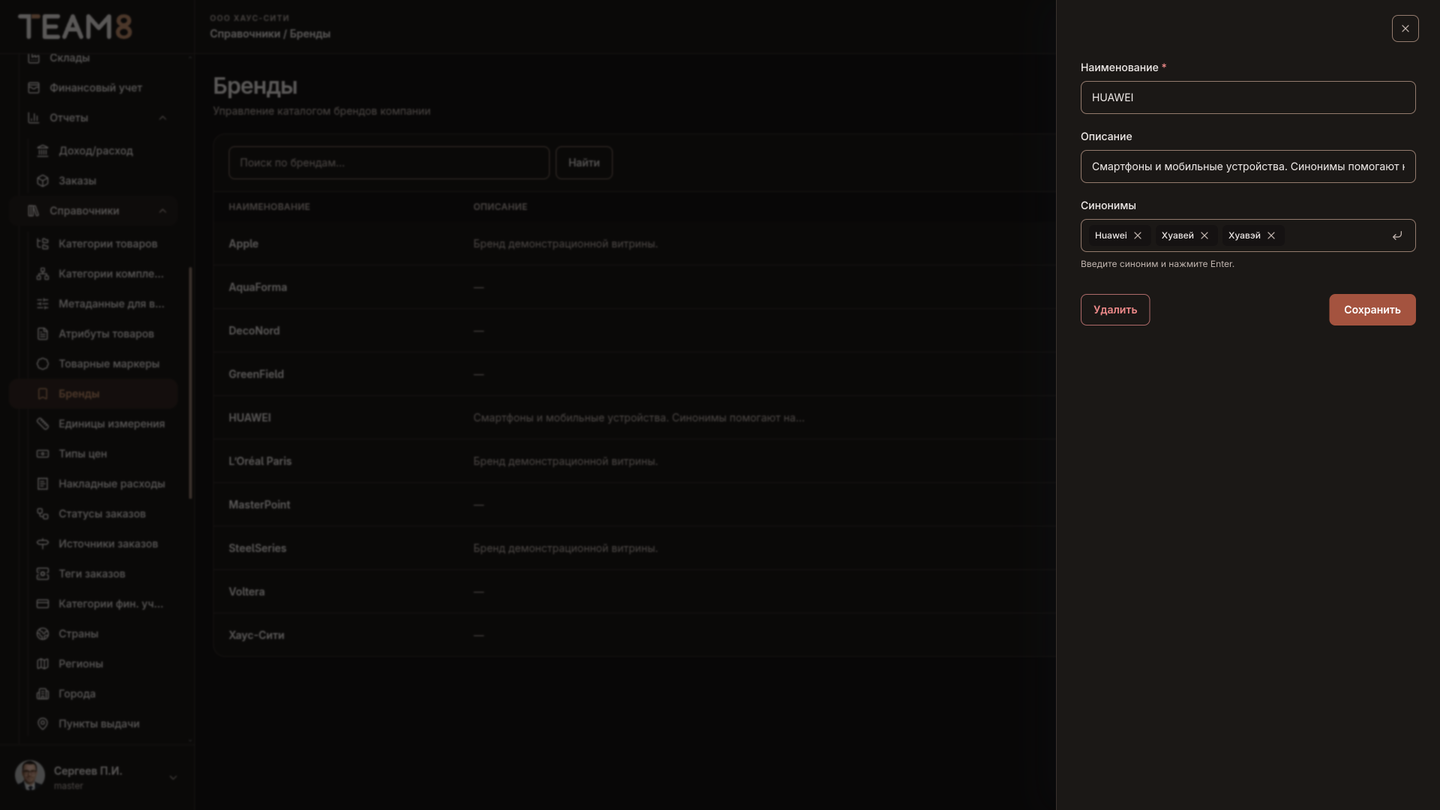Select the Apple brand row
Screen dimensions: 1440x810
pos(634,244)
